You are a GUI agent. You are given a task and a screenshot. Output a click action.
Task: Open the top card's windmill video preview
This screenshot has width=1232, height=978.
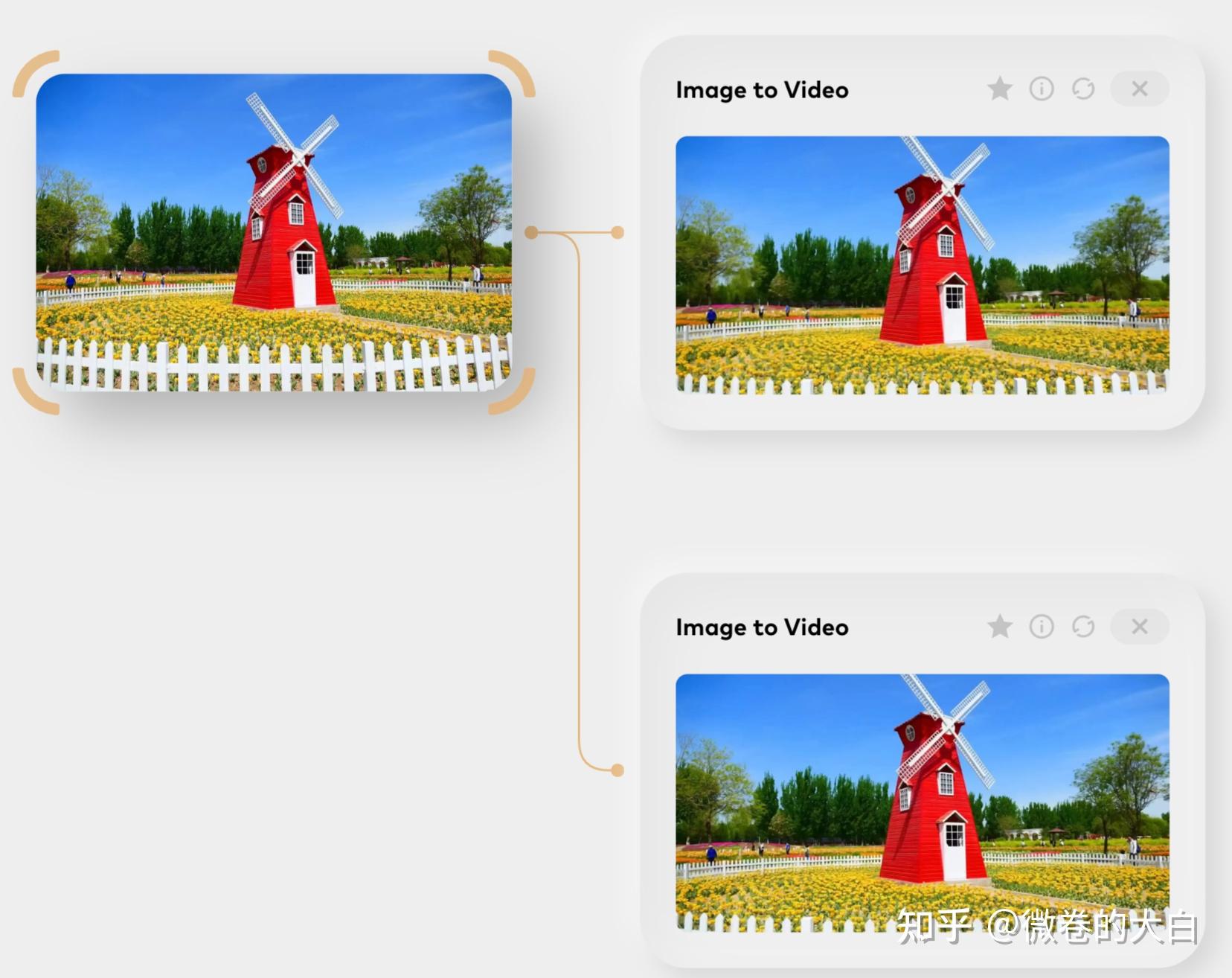[923, 265]
